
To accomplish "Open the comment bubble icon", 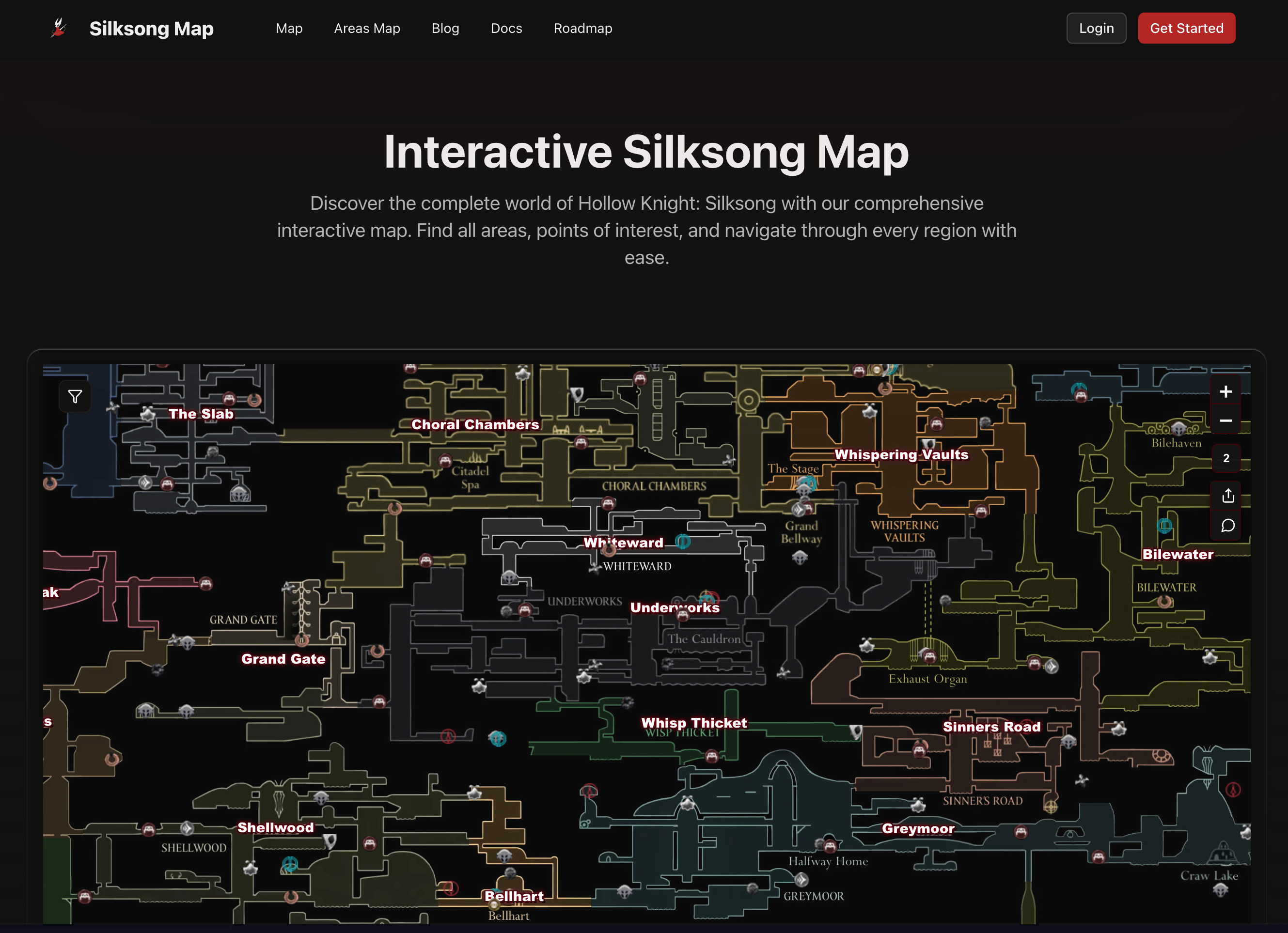I will [x=1228, y=526].
